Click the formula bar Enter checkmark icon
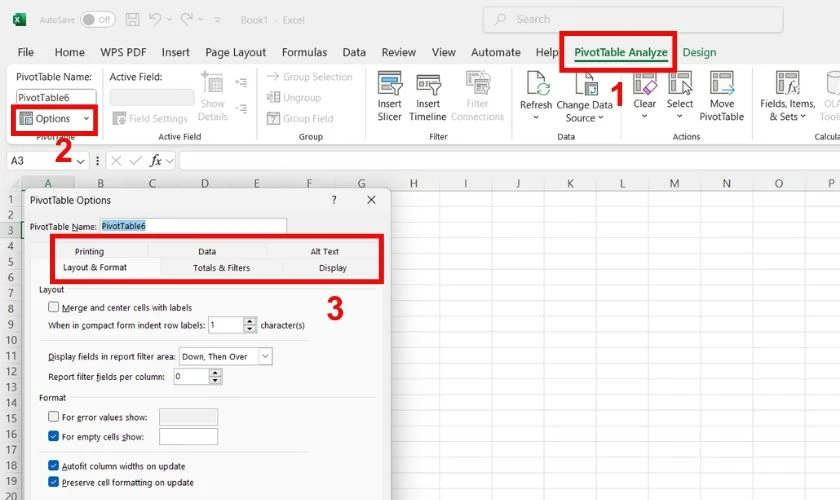Screen dimensions: 840x500 pos(136,160)
